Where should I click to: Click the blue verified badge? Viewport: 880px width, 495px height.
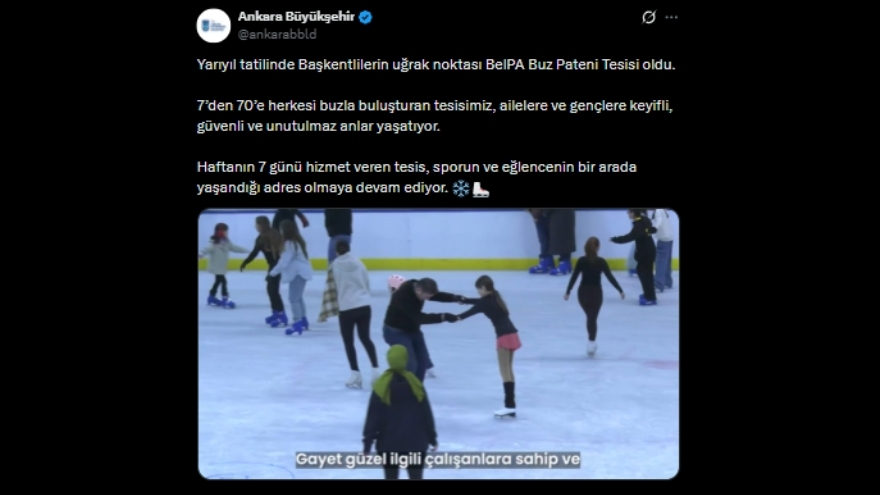click(x=365, y=17)
